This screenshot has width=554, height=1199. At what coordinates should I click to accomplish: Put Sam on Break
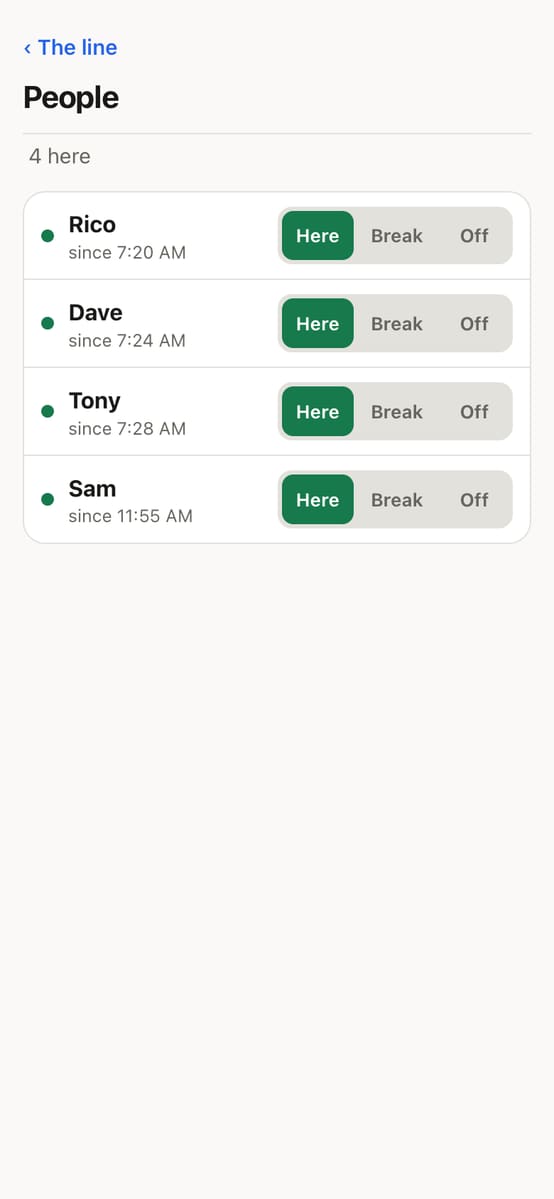coord(396,499)
